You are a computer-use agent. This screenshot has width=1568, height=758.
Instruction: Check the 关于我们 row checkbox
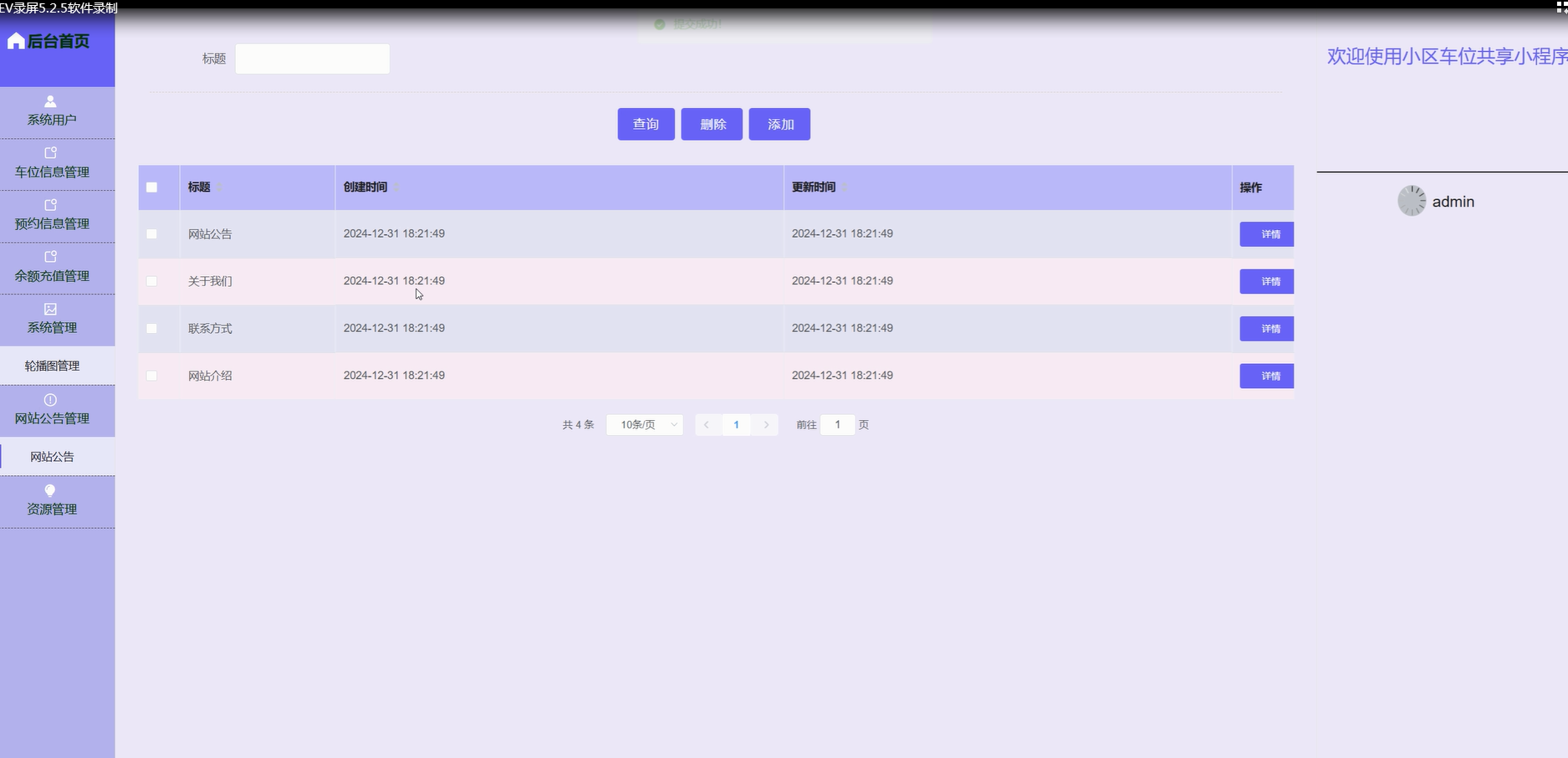click(151, 281)
